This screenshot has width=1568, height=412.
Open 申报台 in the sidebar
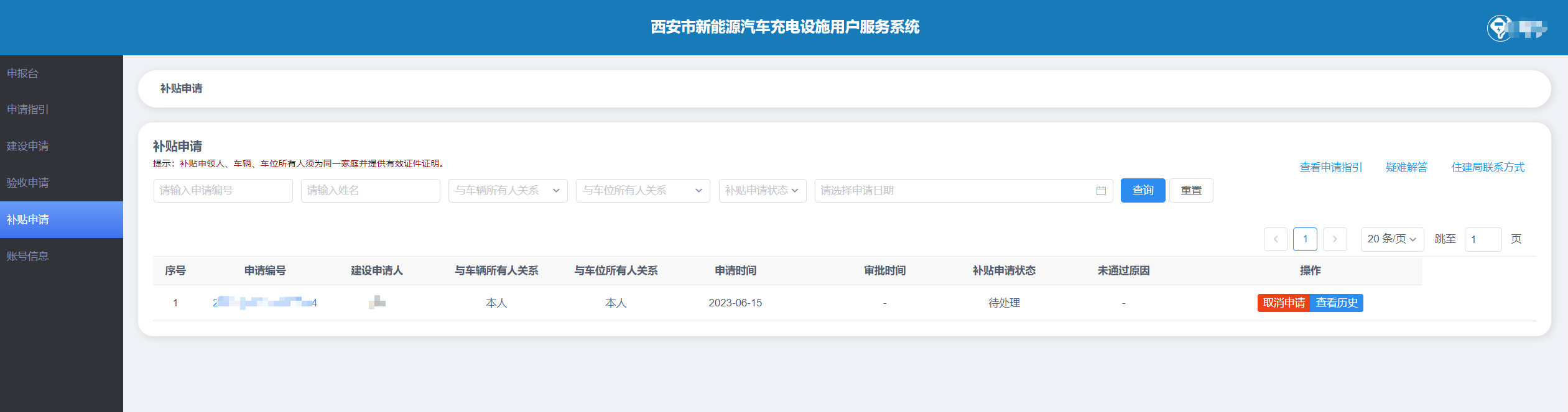23,73
